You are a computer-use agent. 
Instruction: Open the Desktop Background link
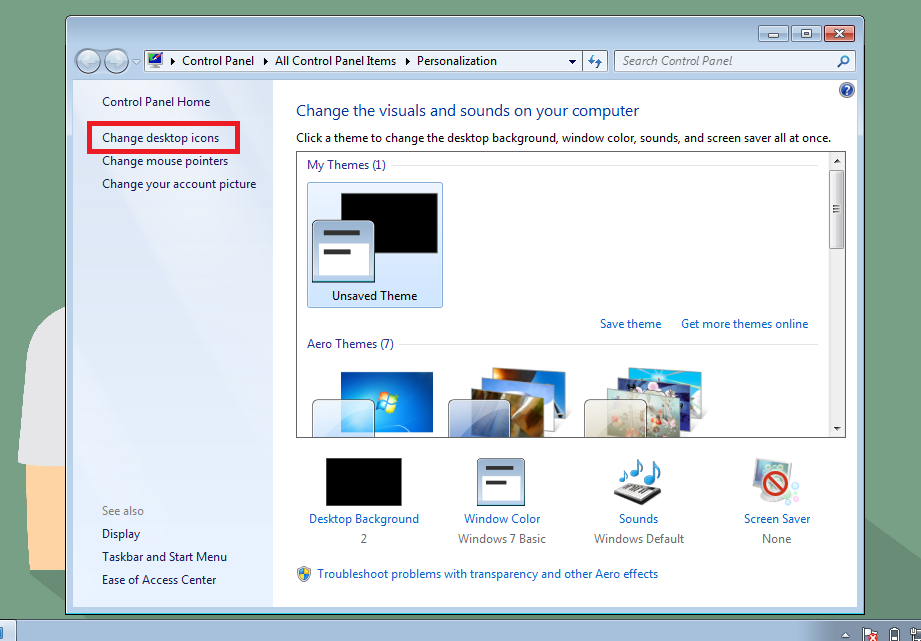(364, 519)
